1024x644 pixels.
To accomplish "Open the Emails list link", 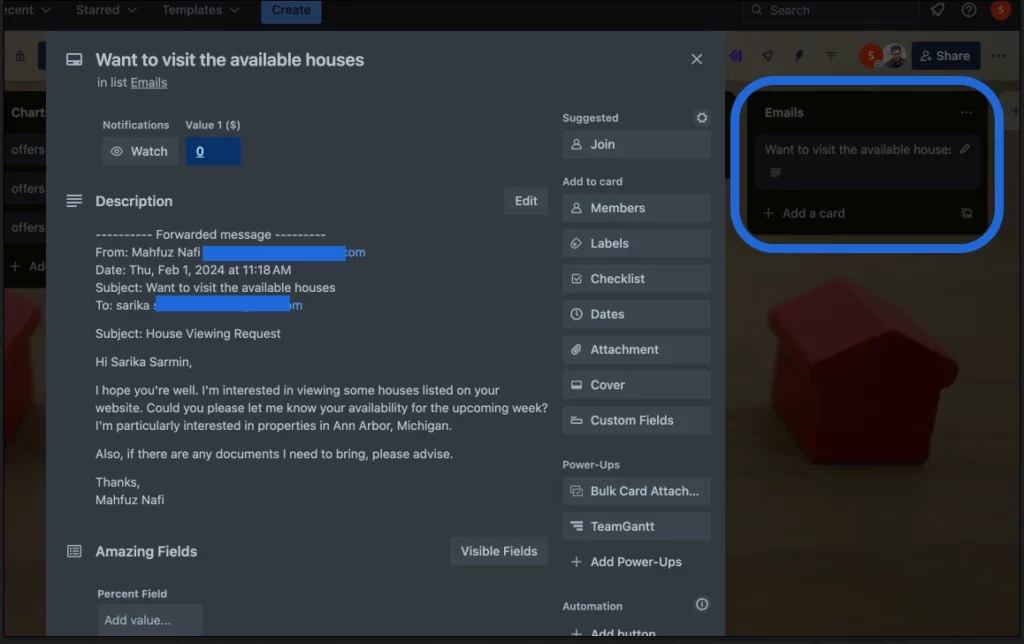I will (148, 83).
